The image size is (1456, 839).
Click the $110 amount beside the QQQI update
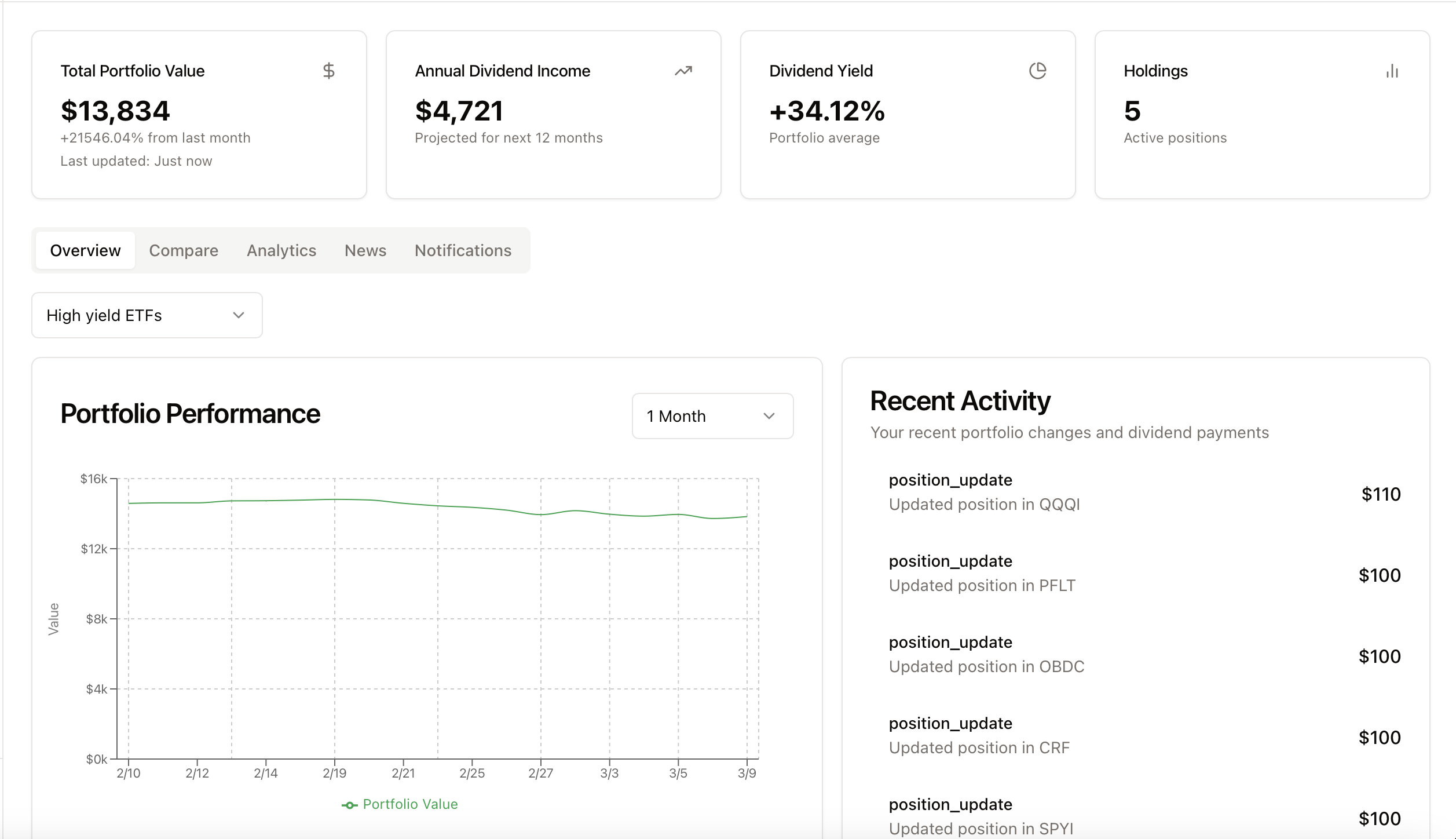[1381, 494]
